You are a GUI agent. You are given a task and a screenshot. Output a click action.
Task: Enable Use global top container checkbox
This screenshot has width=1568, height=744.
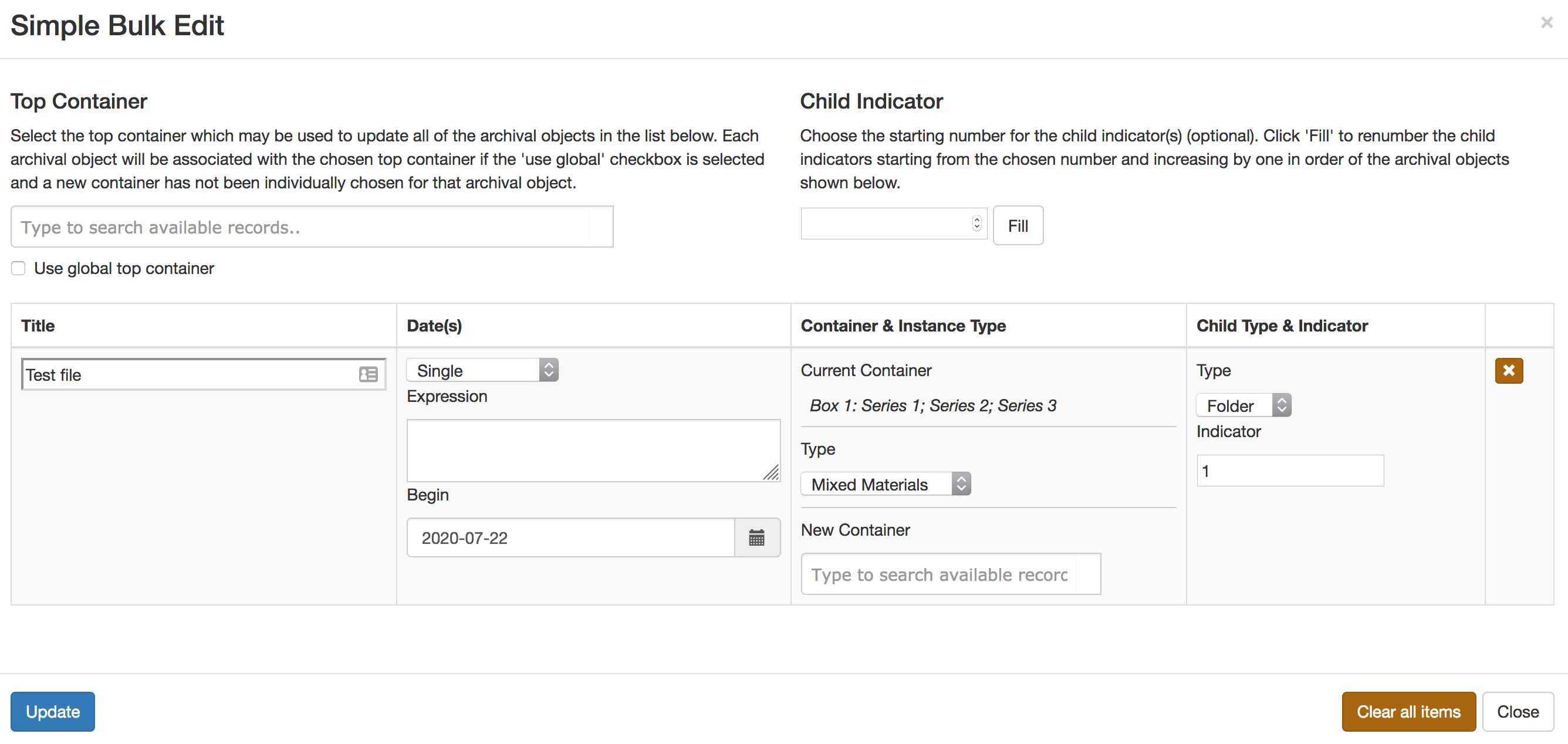[18, 269]
